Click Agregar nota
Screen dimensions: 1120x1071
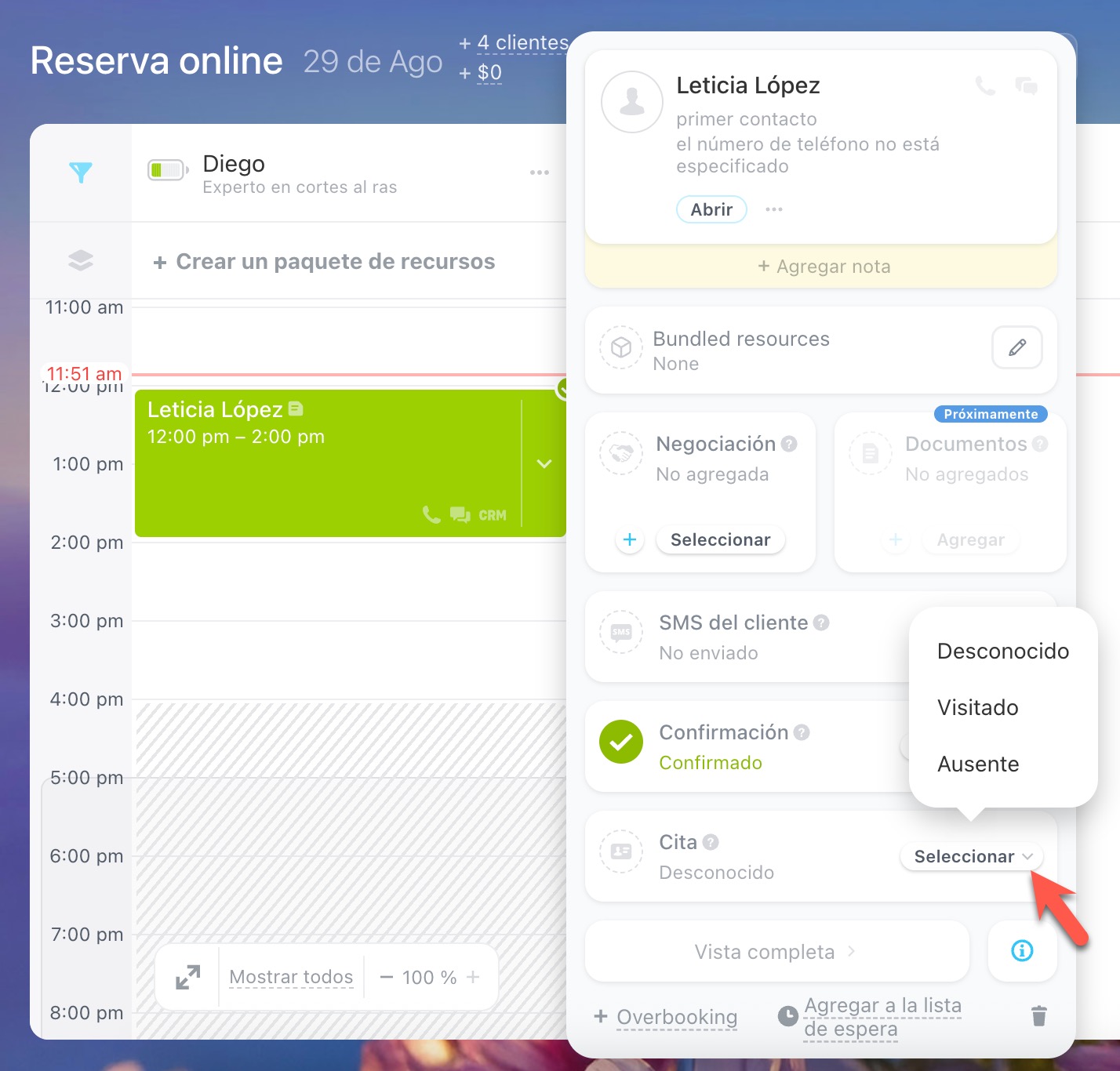tap(824, 267)
